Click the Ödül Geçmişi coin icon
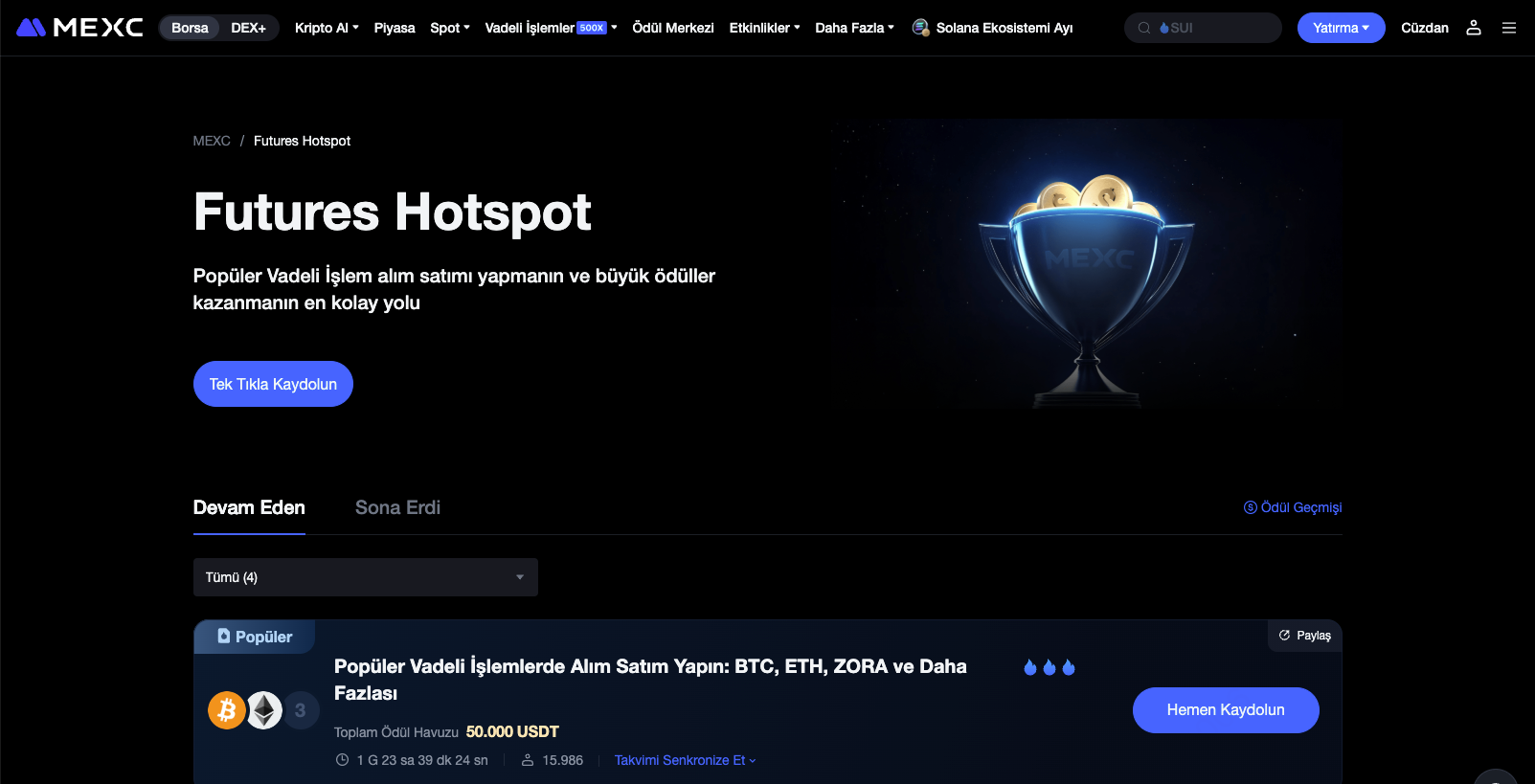The width and height of the screenshot is (1535, 784). point(1251,507)
